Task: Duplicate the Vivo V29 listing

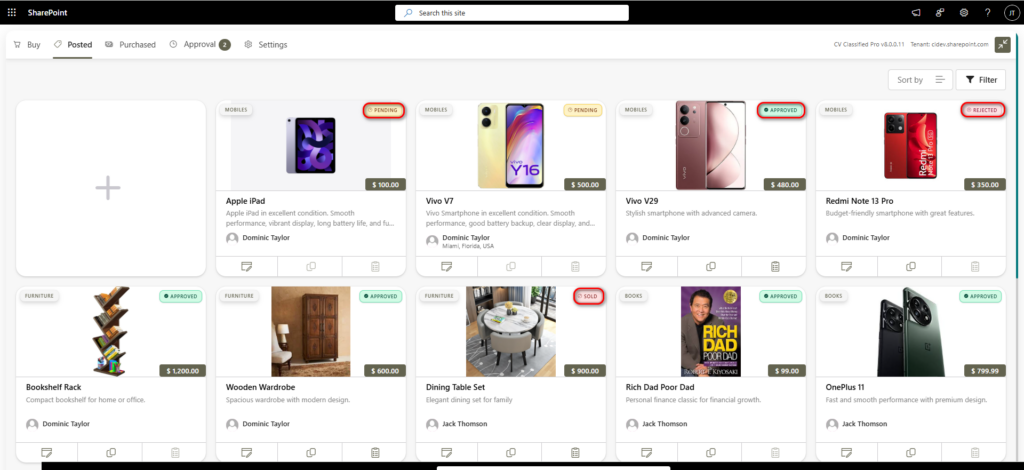Action: (711, 266)
